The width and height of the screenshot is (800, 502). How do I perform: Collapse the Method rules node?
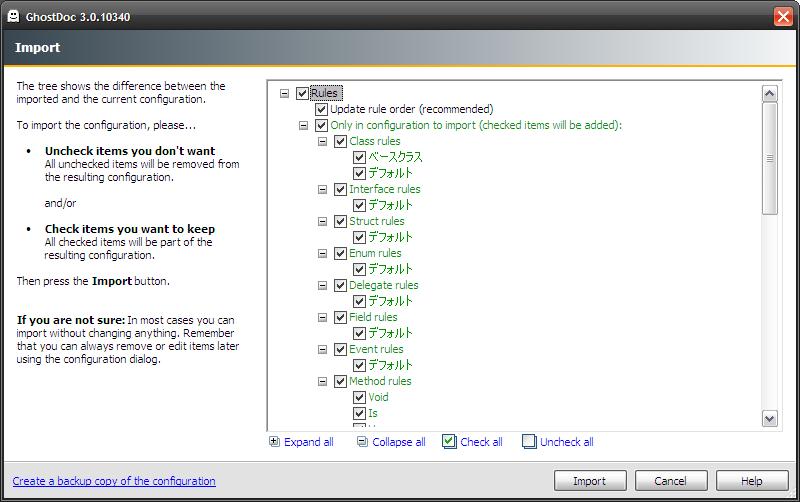pyautogui.click(x=322, y=382)
